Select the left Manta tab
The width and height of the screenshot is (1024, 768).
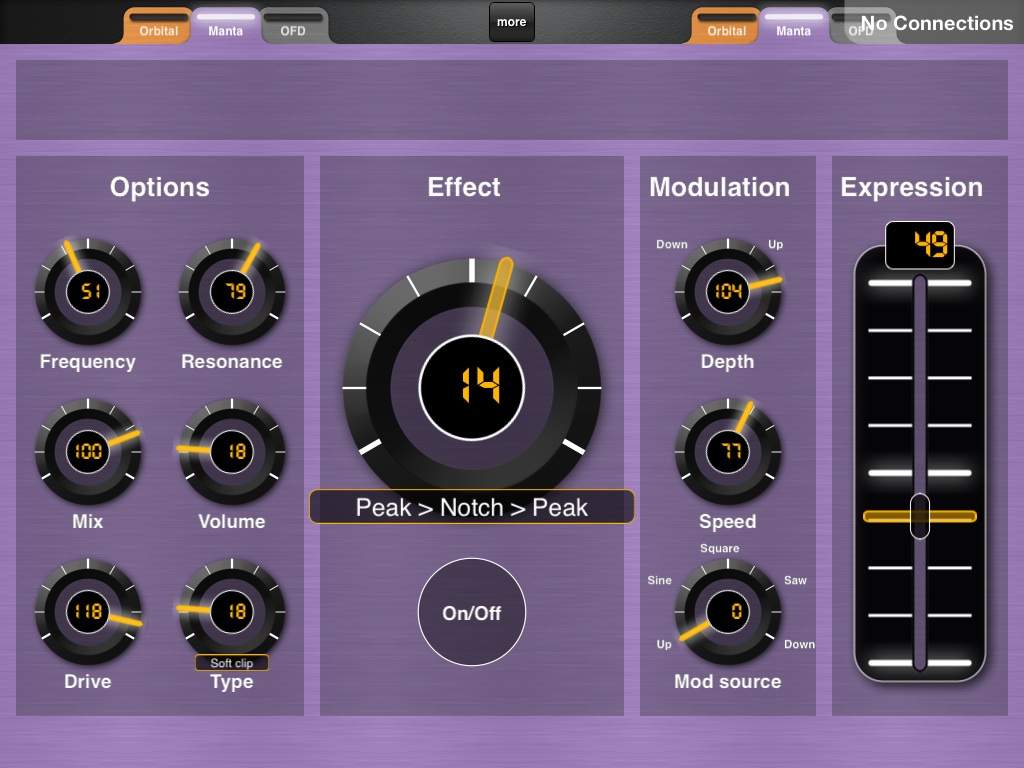tap(225, 26)
